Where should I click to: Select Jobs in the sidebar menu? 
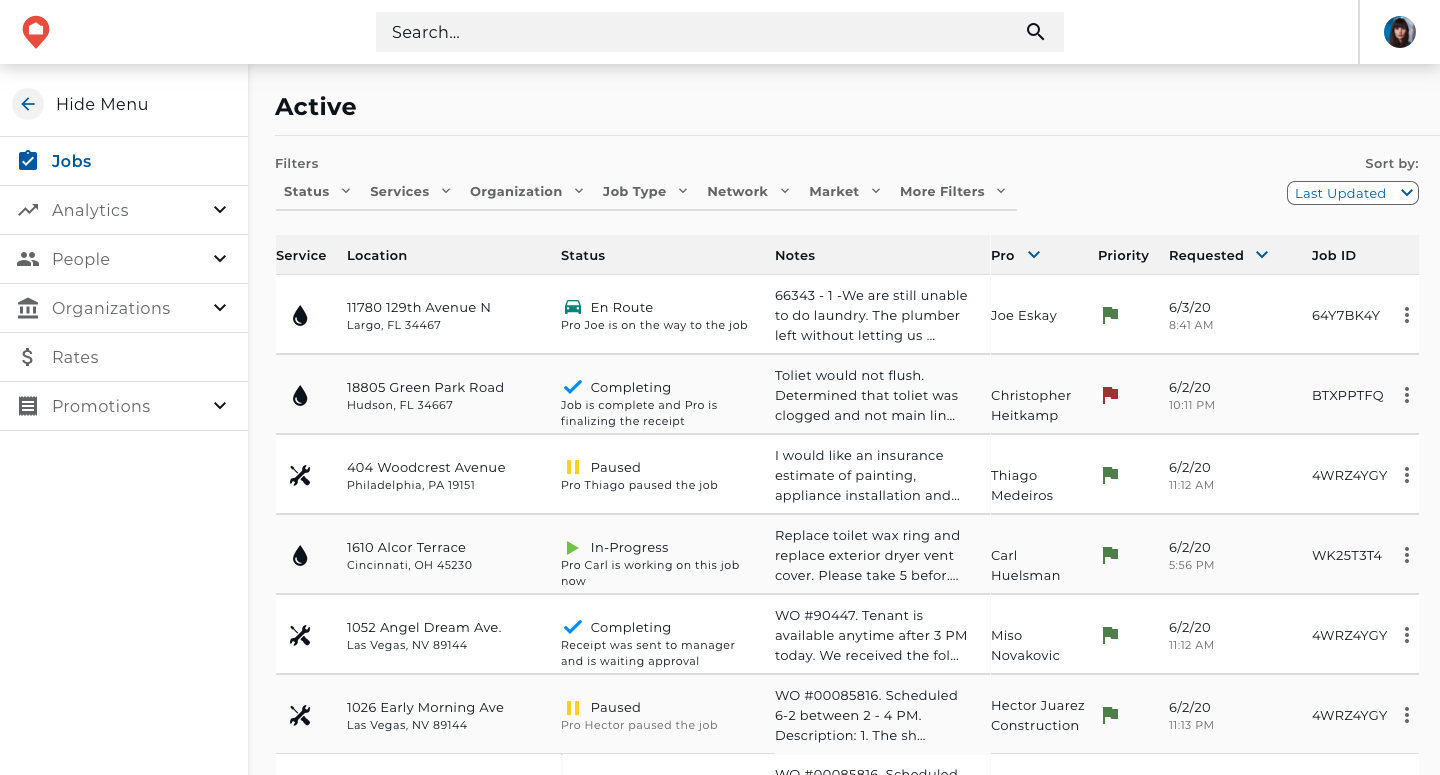click(71, 161)
